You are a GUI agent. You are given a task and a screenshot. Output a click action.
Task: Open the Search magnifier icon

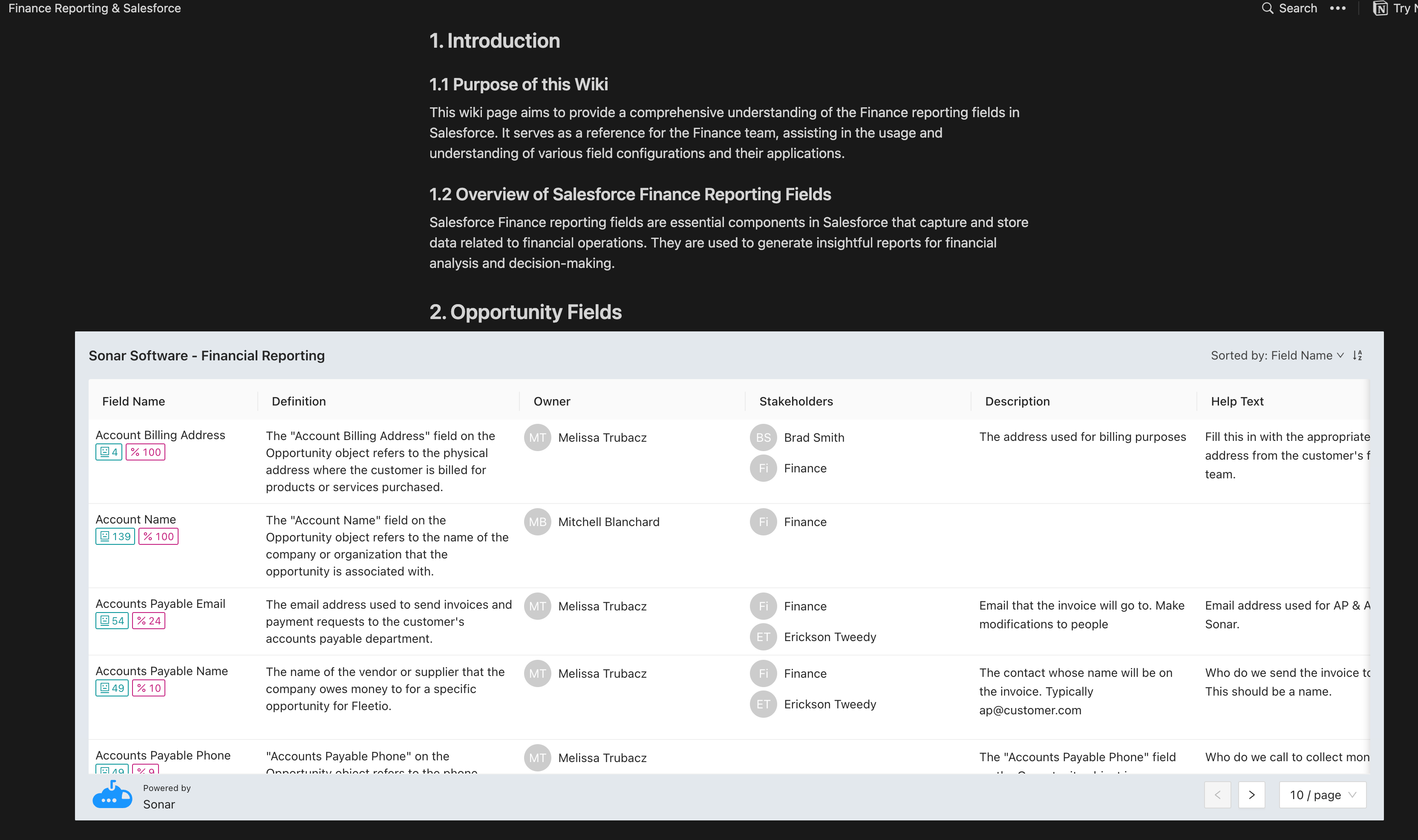(1268, 9)
